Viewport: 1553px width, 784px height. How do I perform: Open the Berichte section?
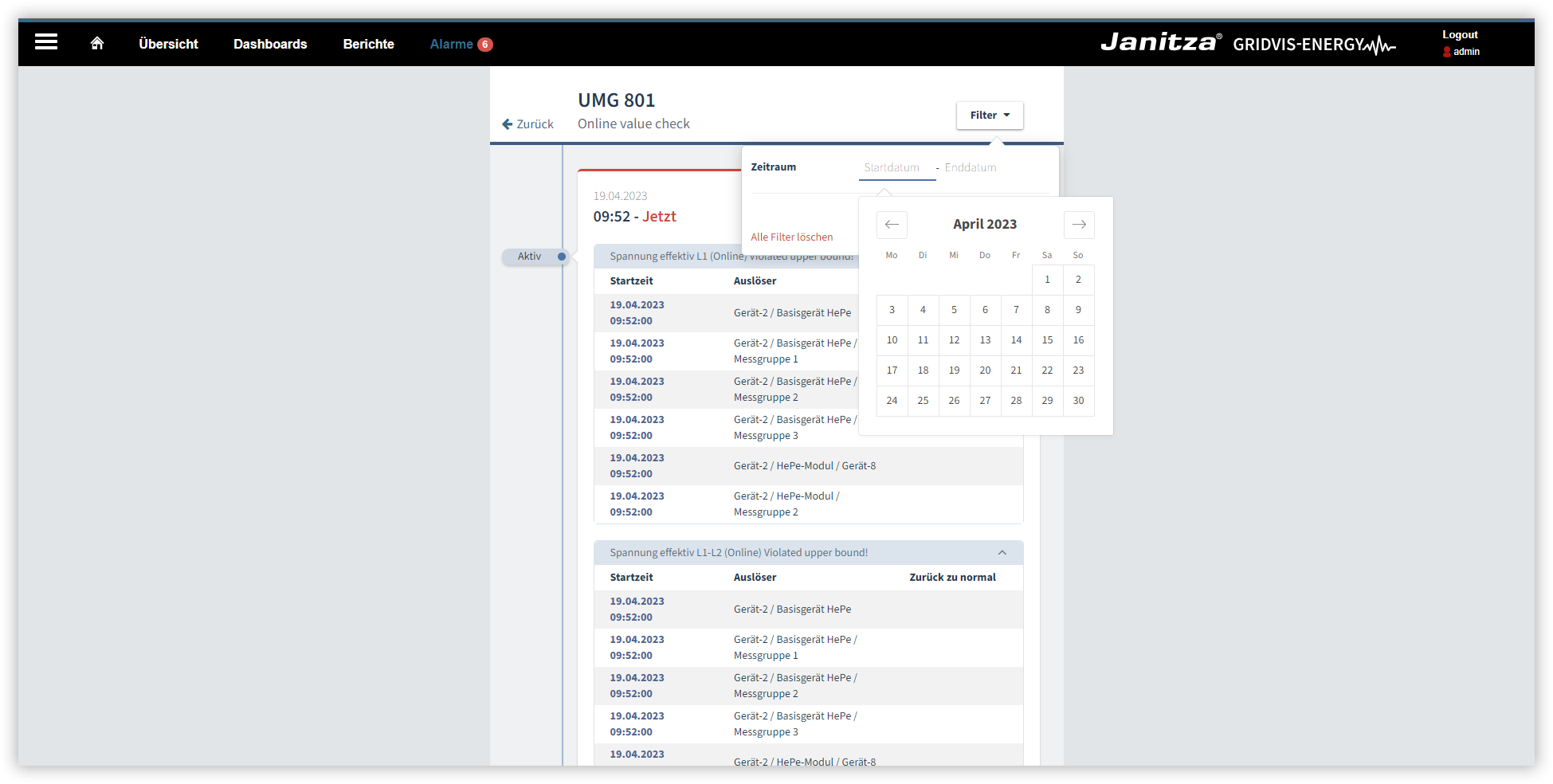pos(368,44)
